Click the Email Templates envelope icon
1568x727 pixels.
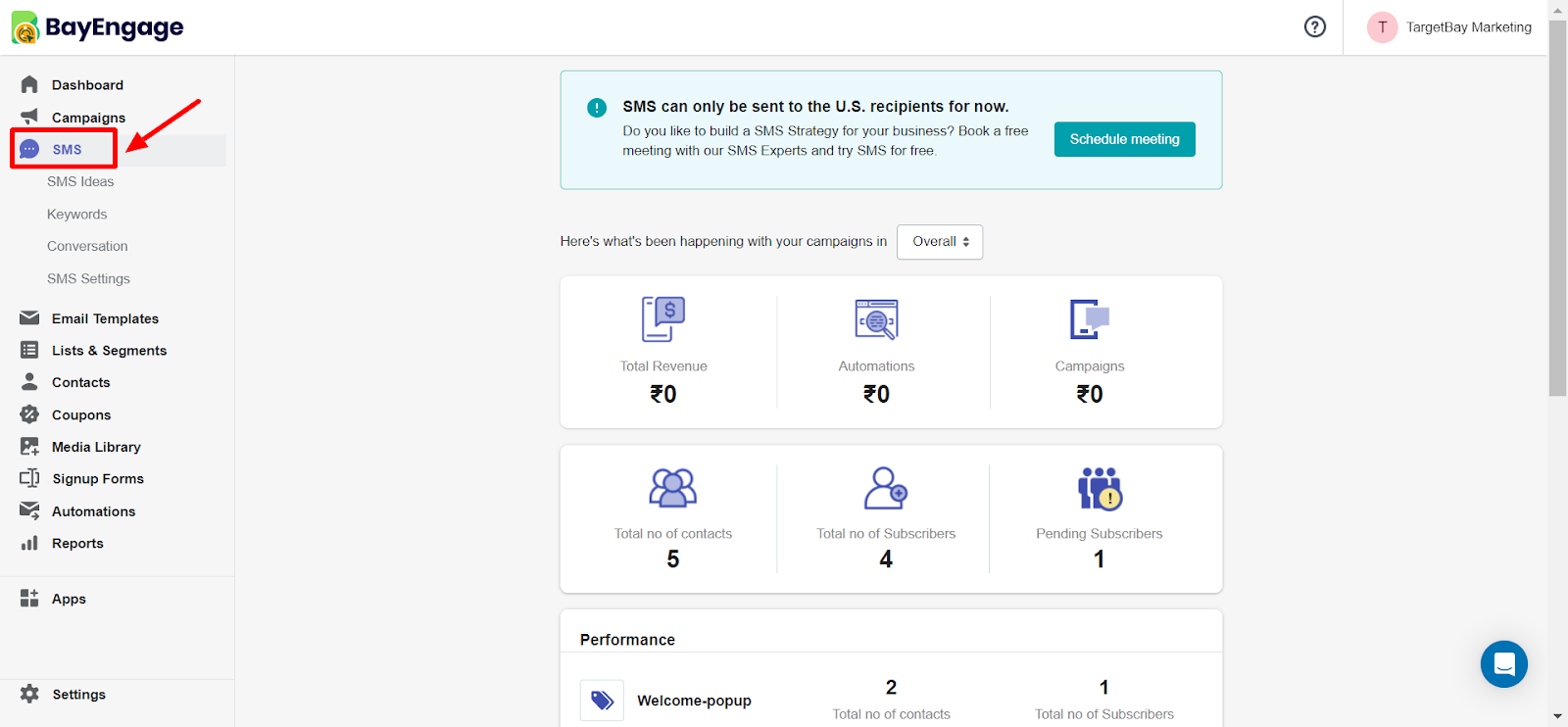point(29,318)
